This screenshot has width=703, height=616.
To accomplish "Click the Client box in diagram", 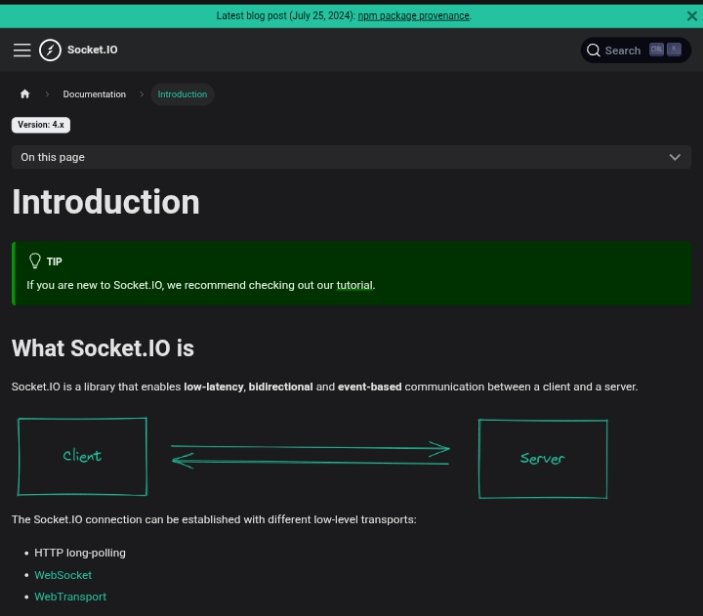I will pos(82,456).
